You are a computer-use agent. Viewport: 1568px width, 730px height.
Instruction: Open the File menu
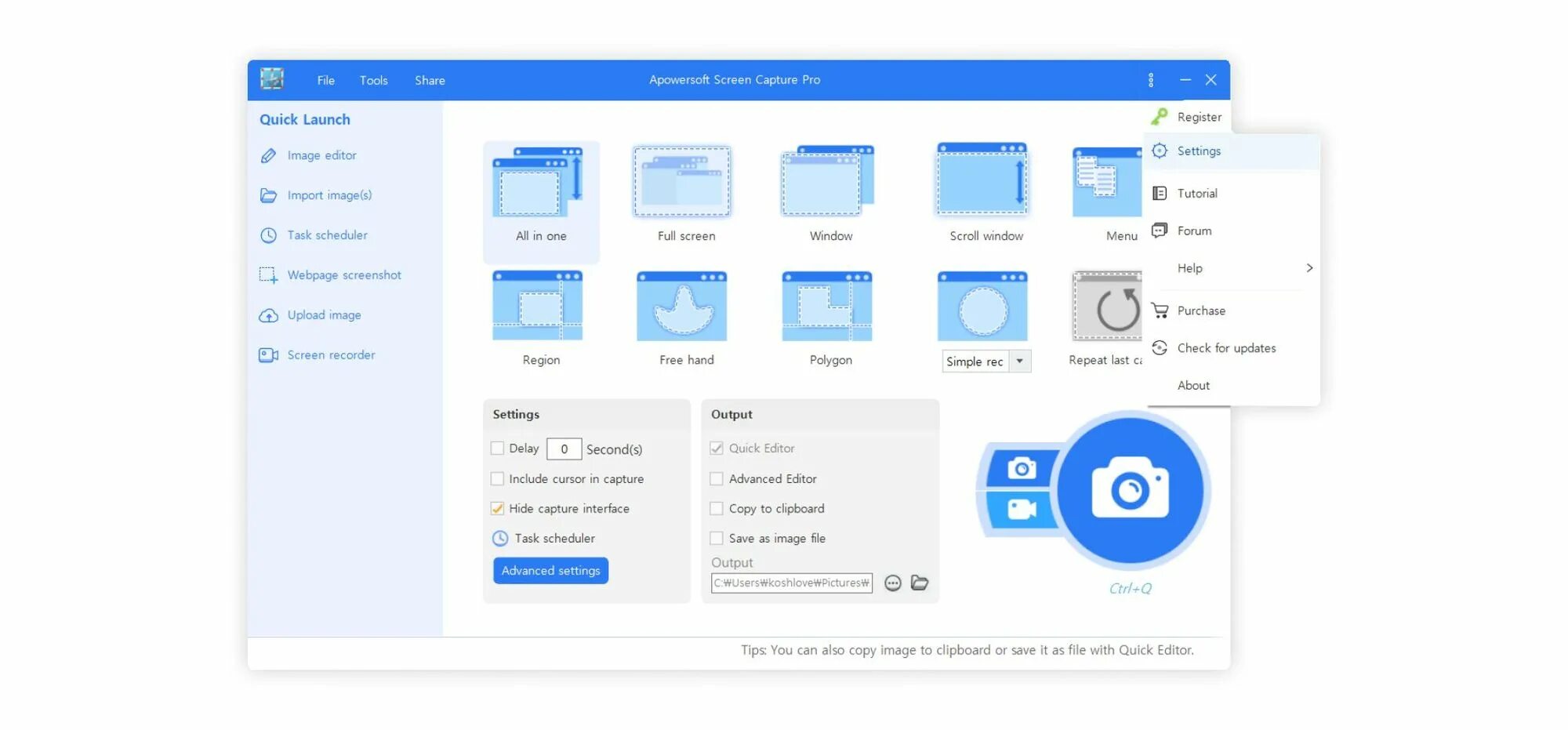click(x=325, y=80)
